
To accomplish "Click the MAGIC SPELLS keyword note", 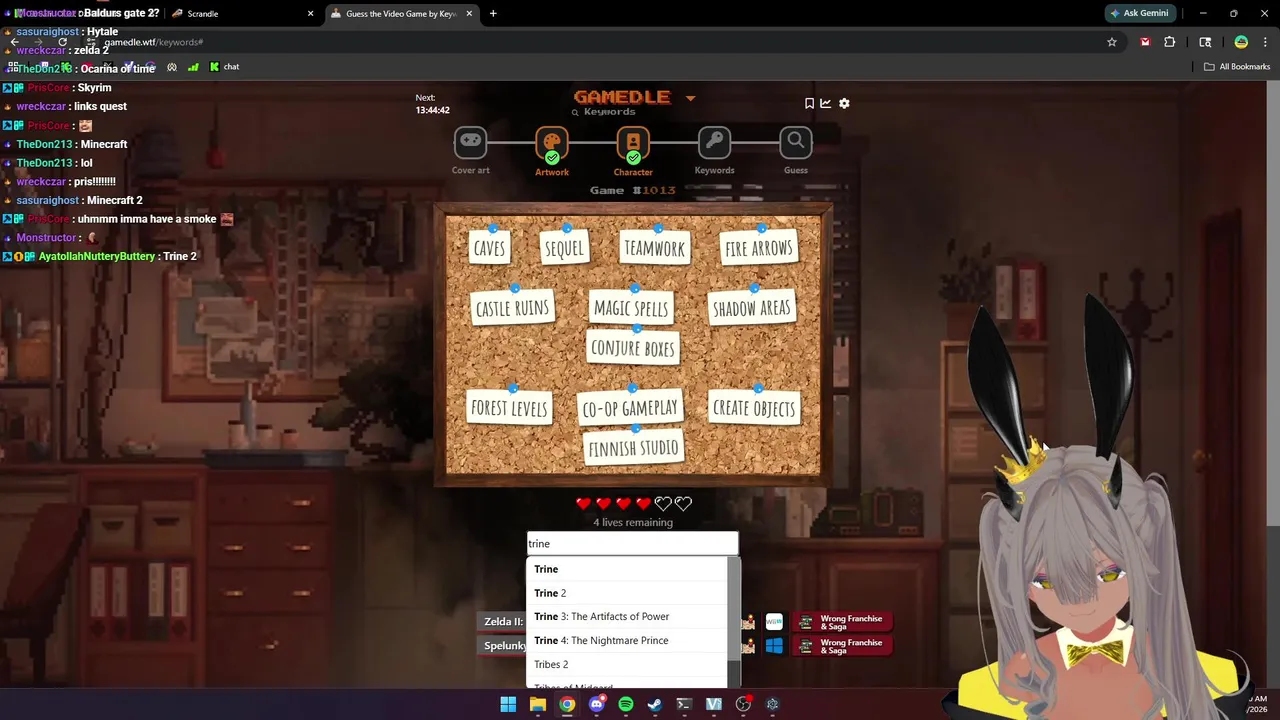I will tap(631, 308).
